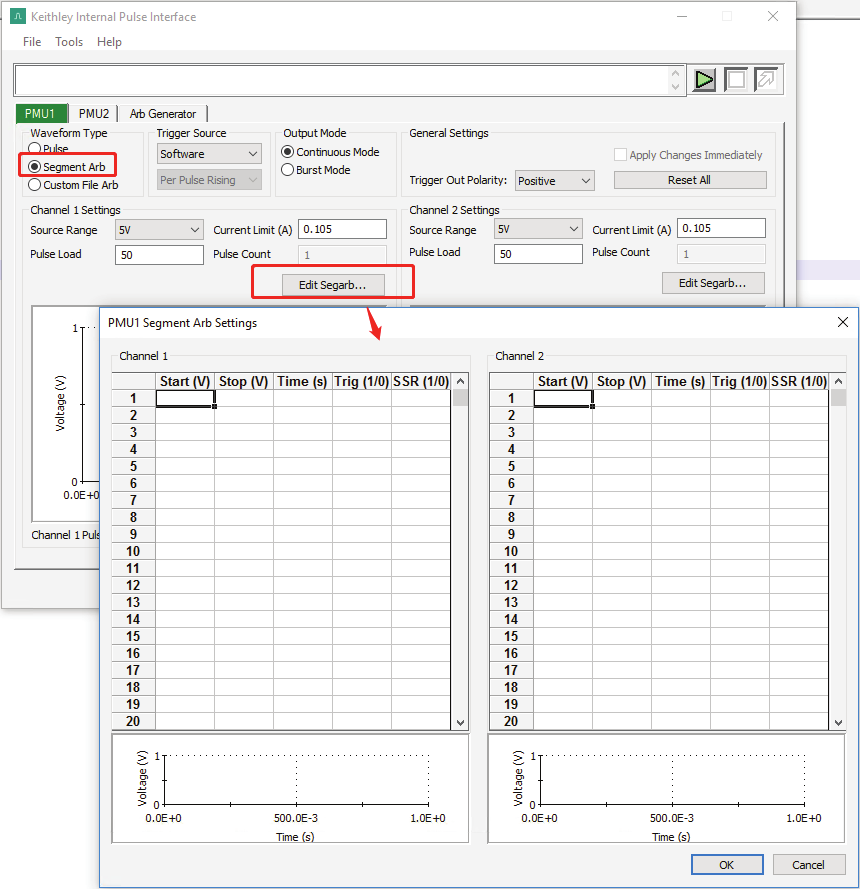
Task: Click Channel 1 Current Limit field
Action: [342, 229]
